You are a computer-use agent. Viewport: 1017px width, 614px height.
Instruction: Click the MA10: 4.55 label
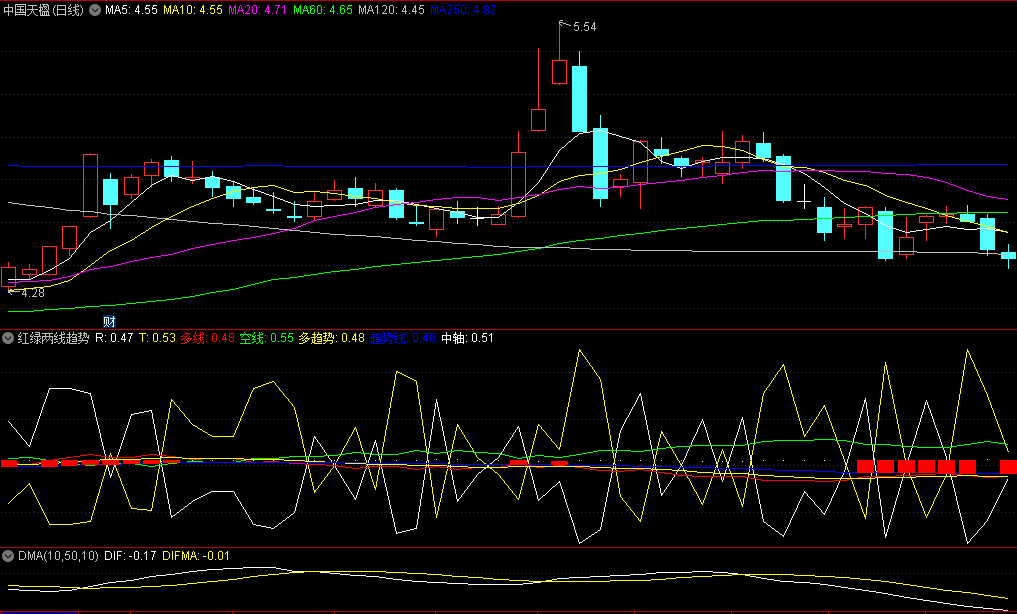(x=193, y=10)
